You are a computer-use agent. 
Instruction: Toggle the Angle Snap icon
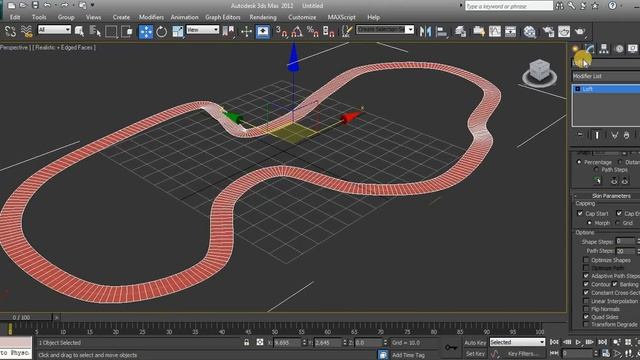pyautogui.click(x=297, y=31)
